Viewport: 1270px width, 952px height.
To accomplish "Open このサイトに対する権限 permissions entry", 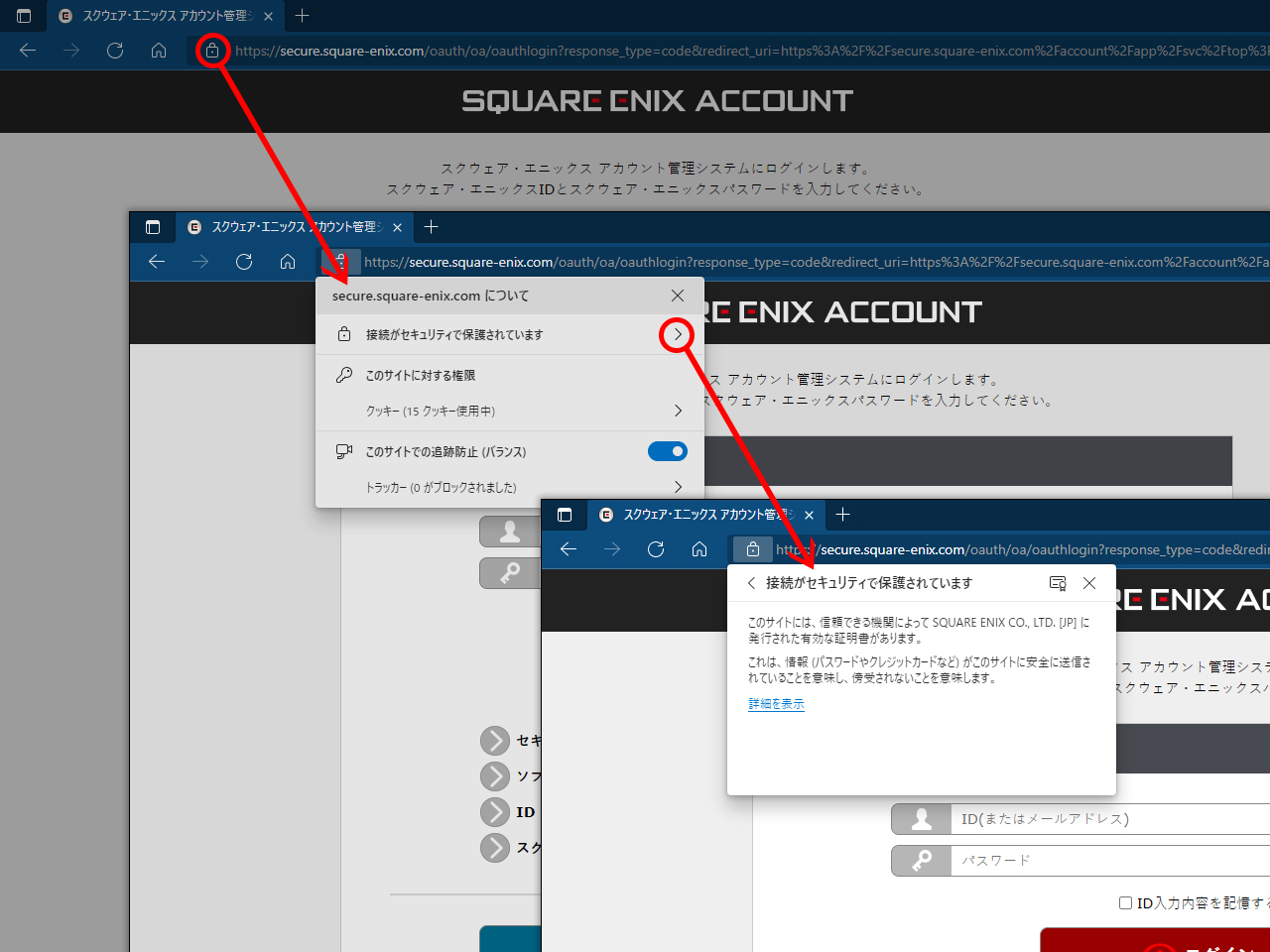I will pyautogui.click(x=510, y=375).
